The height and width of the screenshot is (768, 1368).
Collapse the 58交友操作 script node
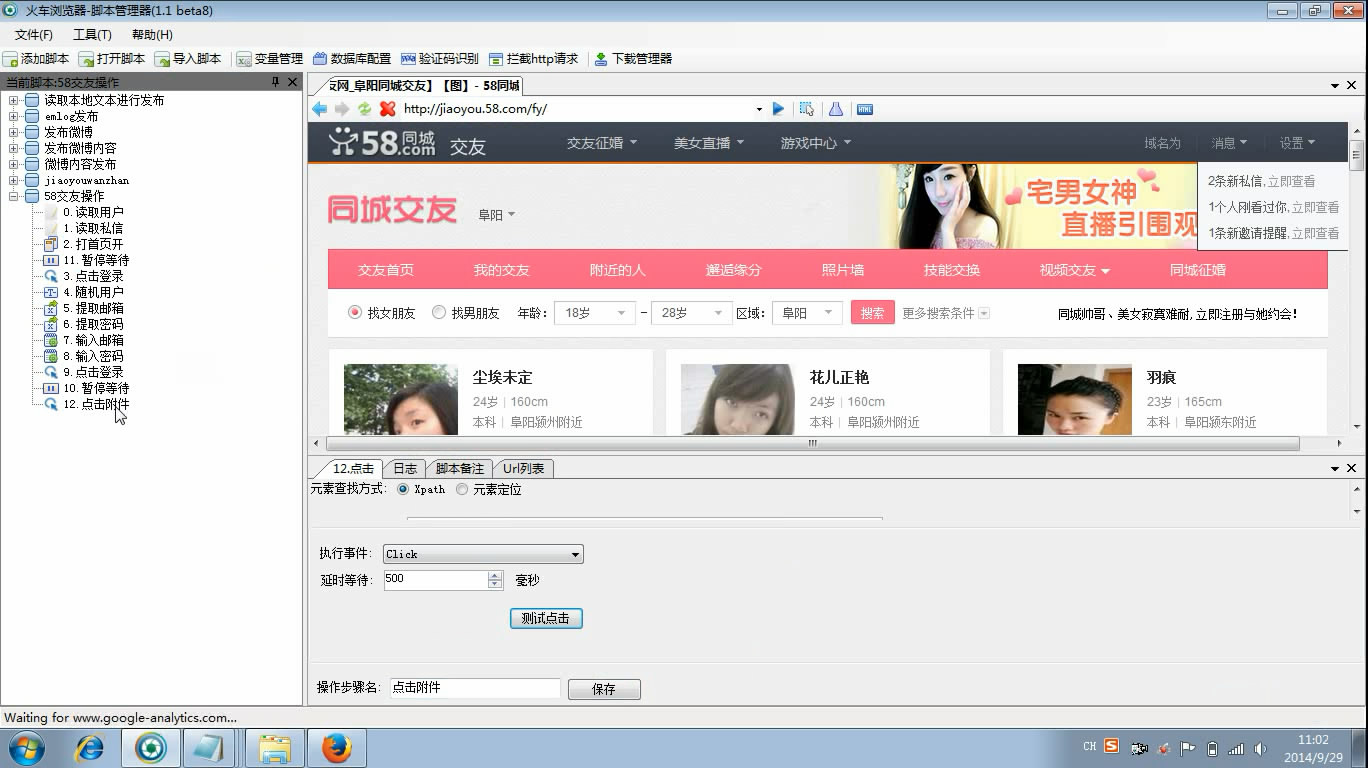14,196
